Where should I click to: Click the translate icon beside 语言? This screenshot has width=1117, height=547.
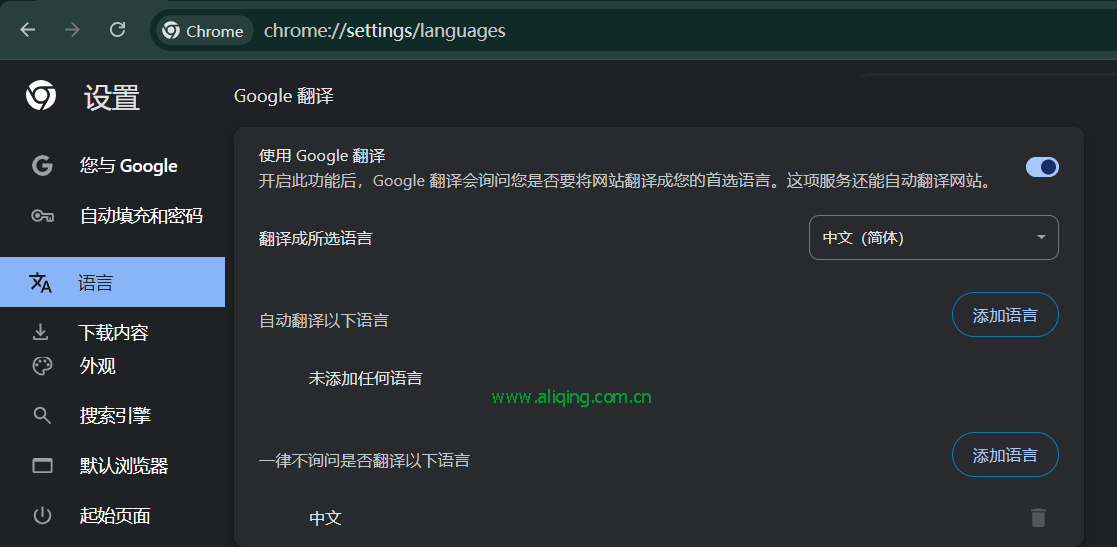(x=41, y=283)
